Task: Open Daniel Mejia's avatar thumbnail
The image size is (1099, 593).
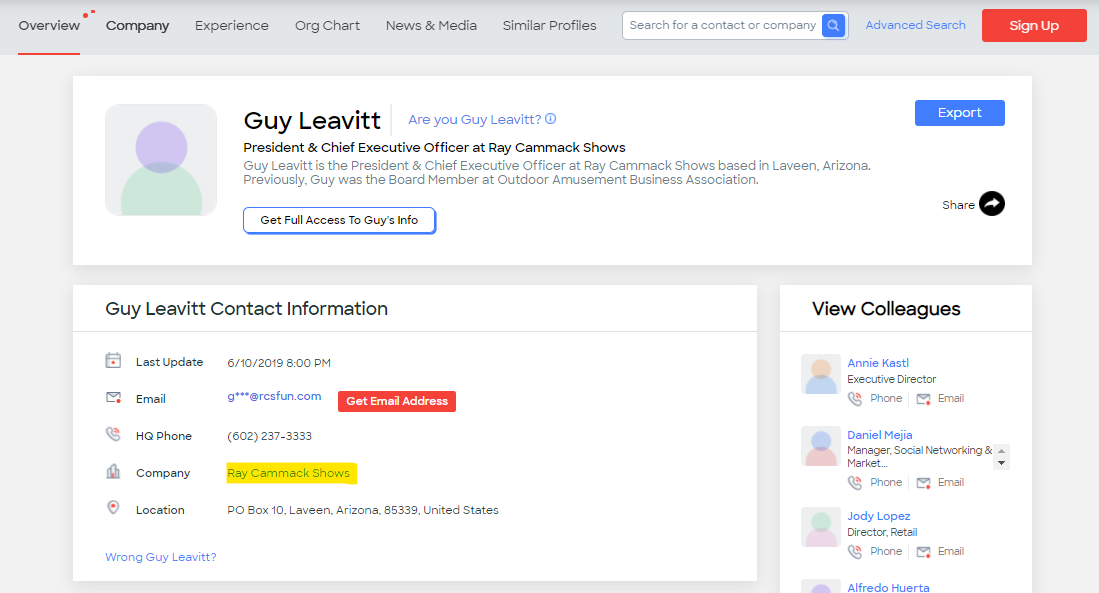Action: [821, 446]
